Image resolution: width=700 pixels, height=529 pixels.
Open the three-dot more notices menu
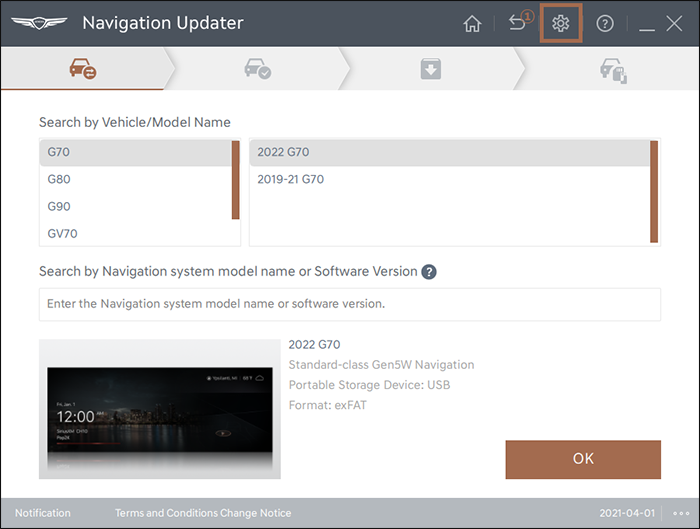click(x=681, y=513)
